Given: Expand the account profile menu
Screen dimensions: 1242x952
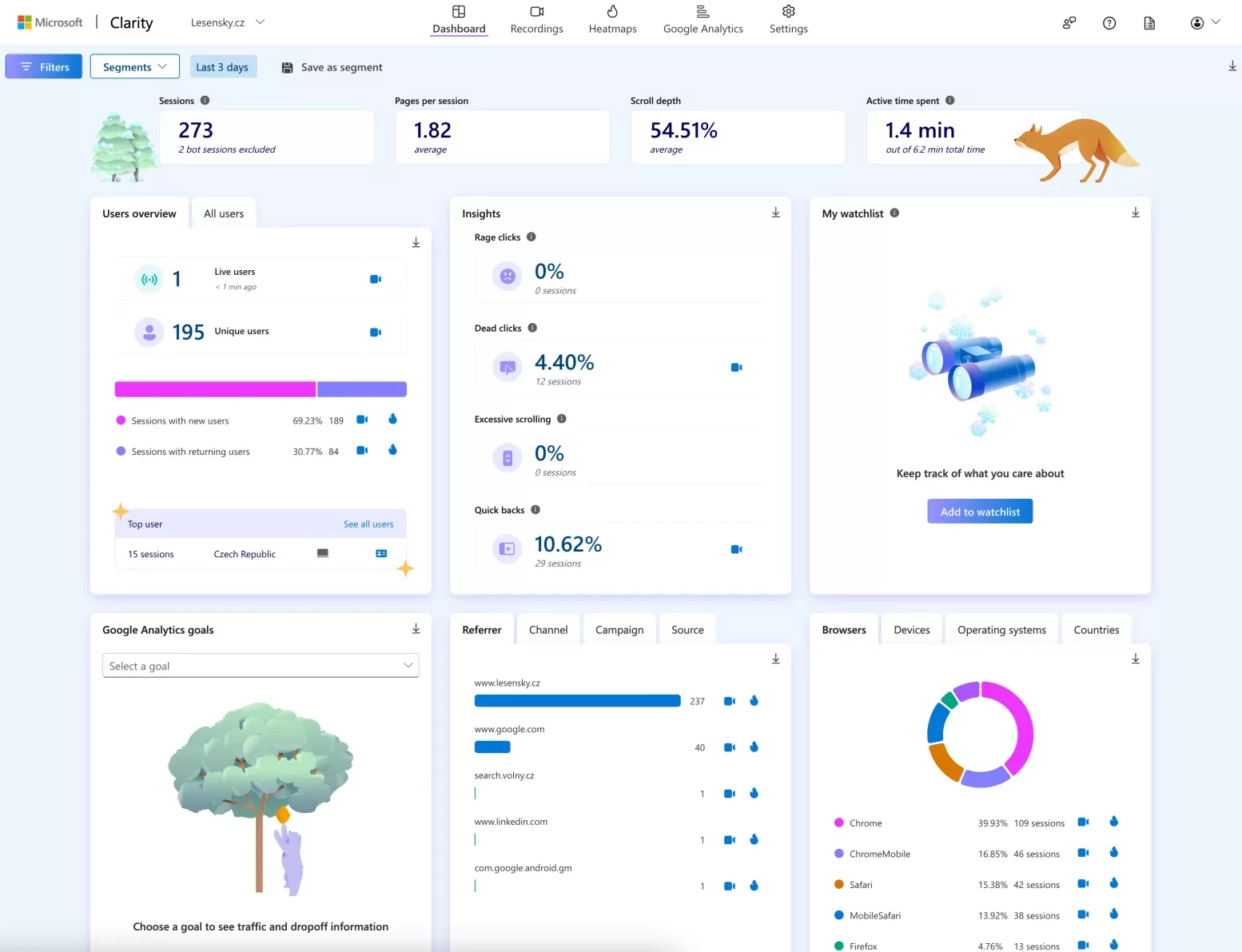Looking at the screenshot, I should (1204, 23).
